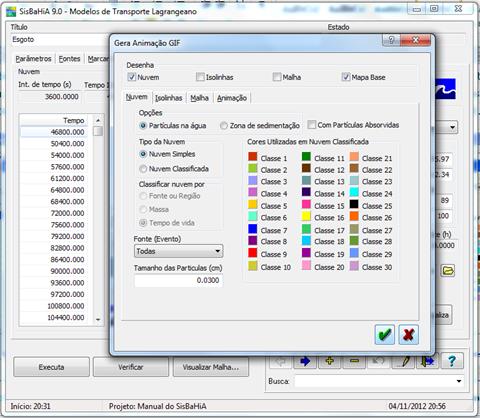Select the 61200.000 time row
The height and width of the screenshot is (418, 480).
pyautogui.click(x=54, y=178)
